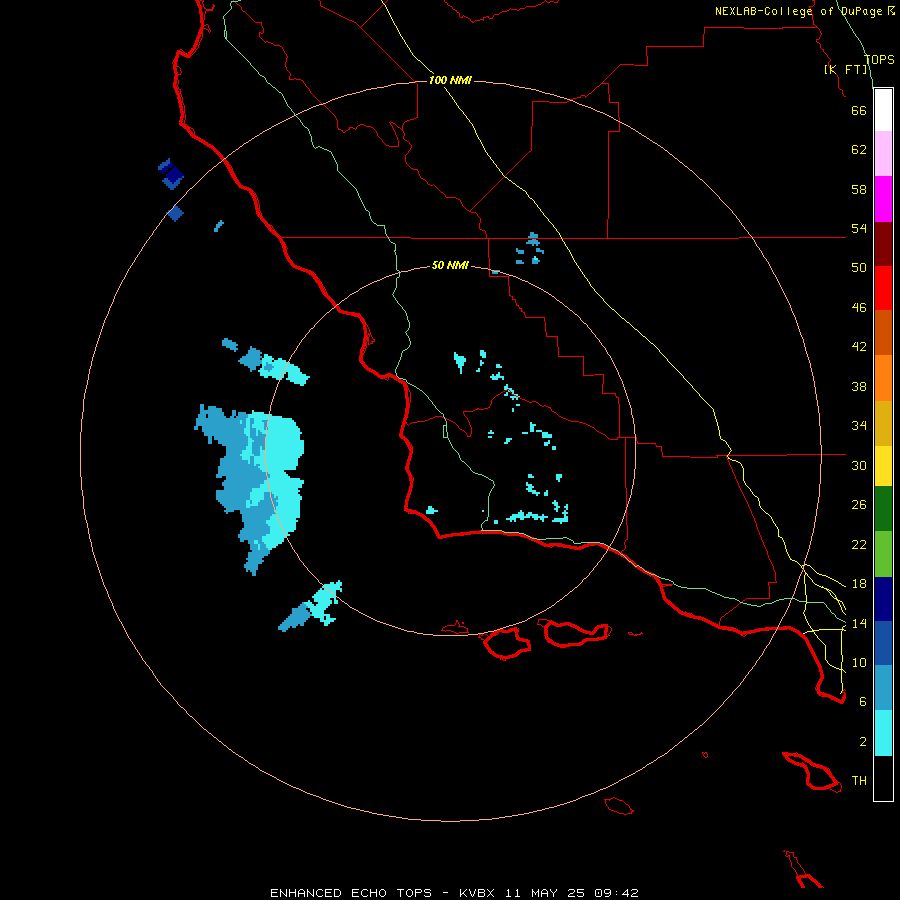900x900 pixels.
Task: Select the gold legend swatch
Action: pos(883,423)
